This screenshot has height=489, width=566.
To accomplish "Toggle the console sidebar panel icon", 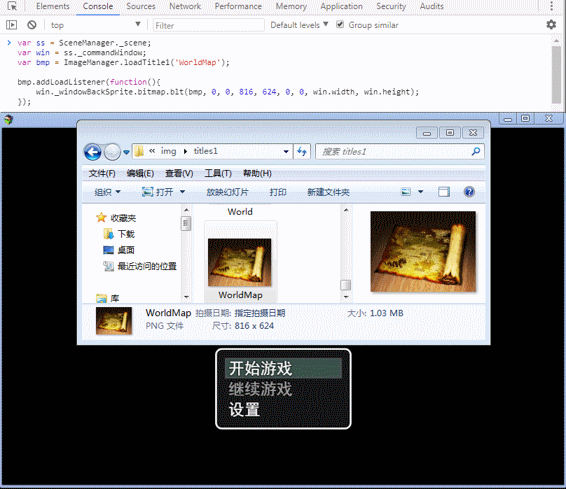I will (x=11, y=25).
